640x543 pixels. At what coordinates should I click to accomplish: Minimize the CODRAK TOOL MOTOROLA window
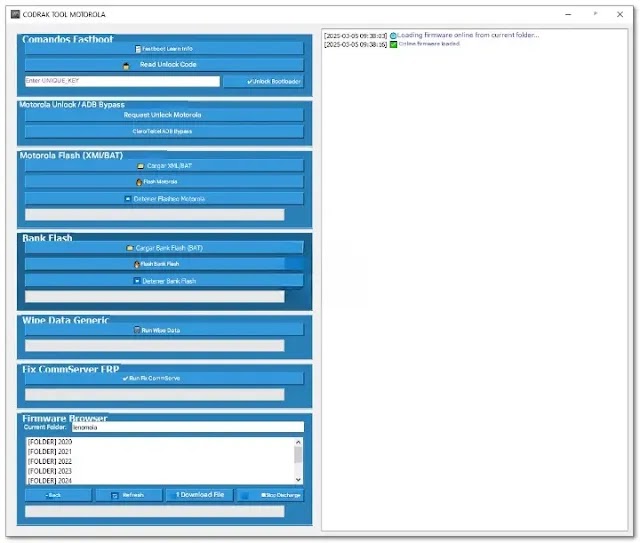click(568, 14)
